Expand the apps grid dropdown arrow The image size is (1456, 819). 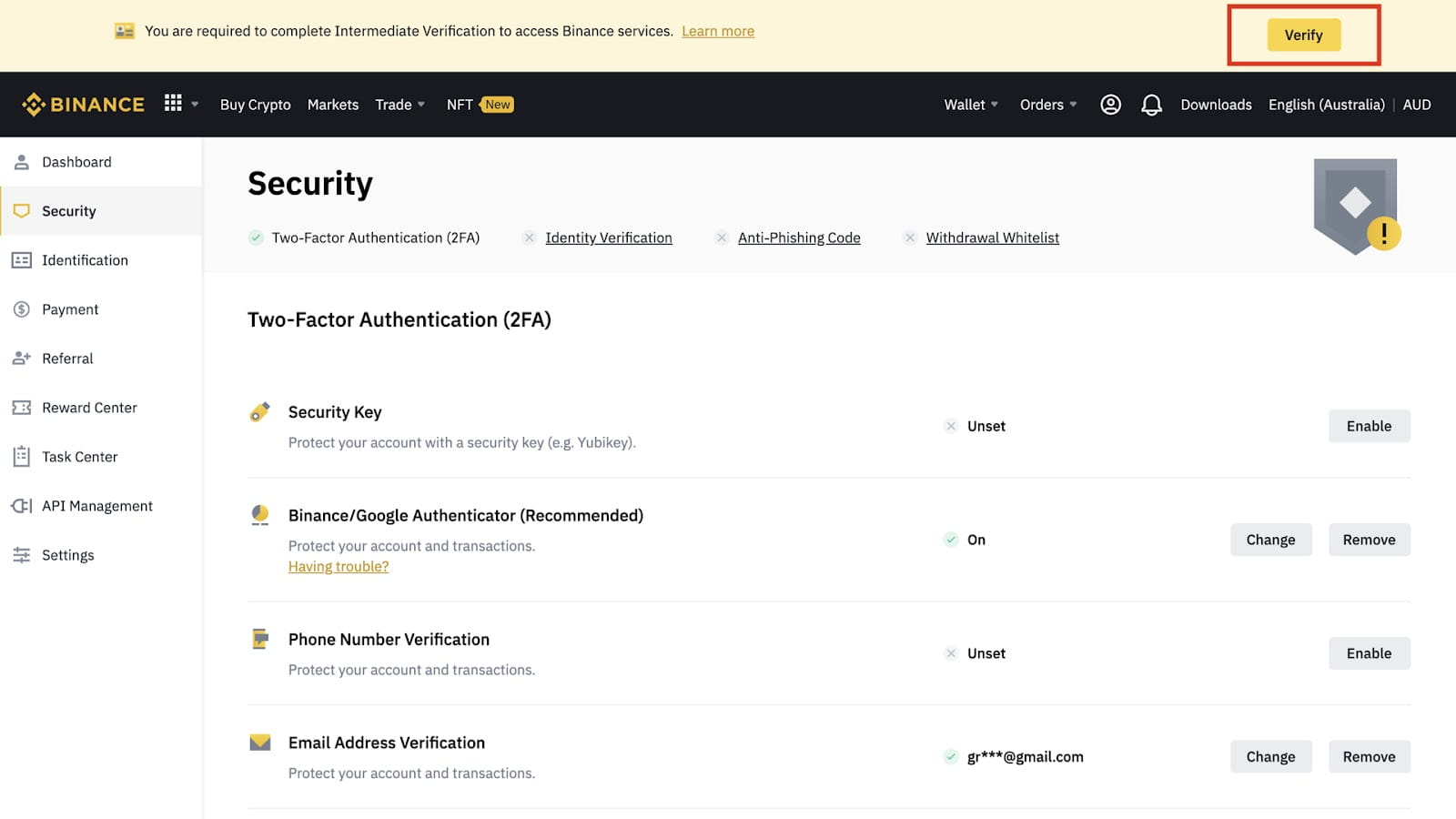pos(195,105)
